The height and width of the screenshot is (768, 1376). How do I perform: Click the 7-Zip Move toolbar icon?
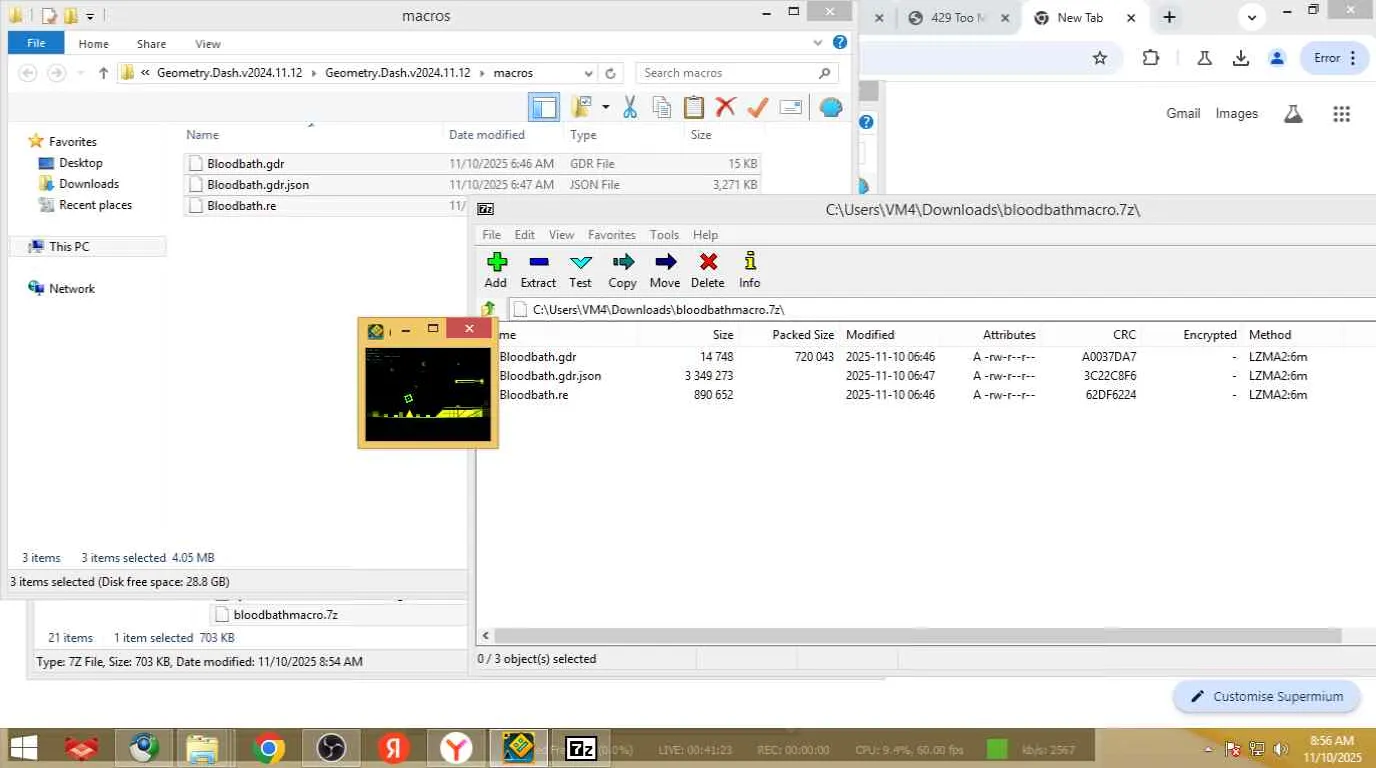tap(665, 270)
